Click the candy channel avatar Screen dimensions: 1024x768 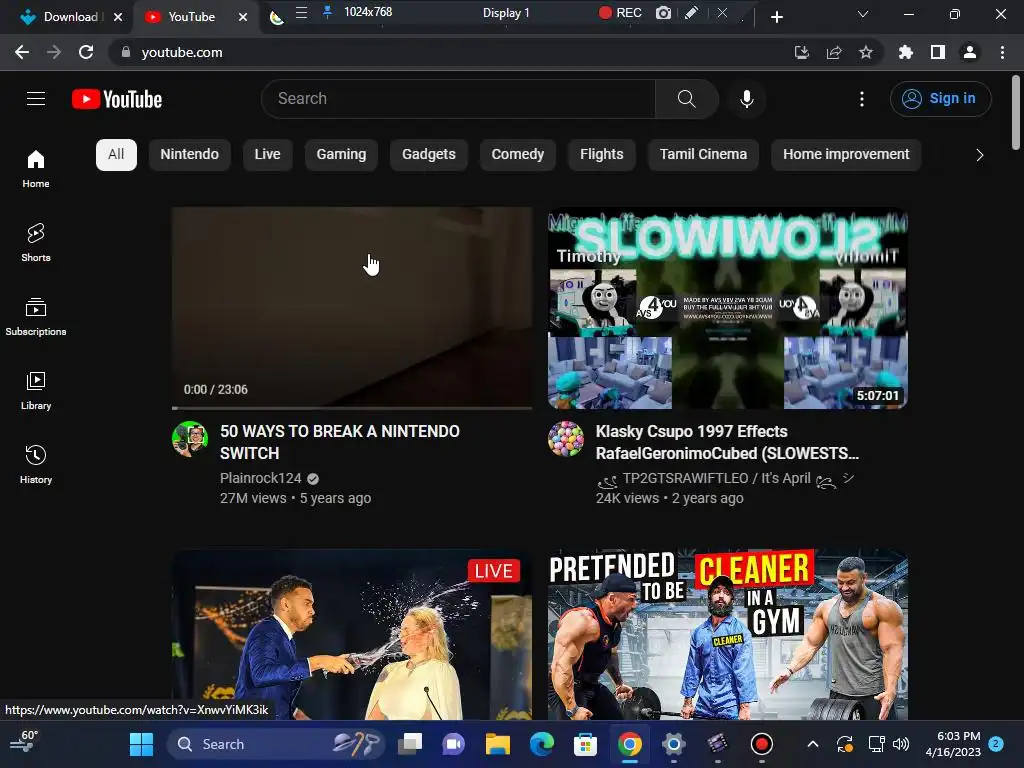click(x=566, y=439)
